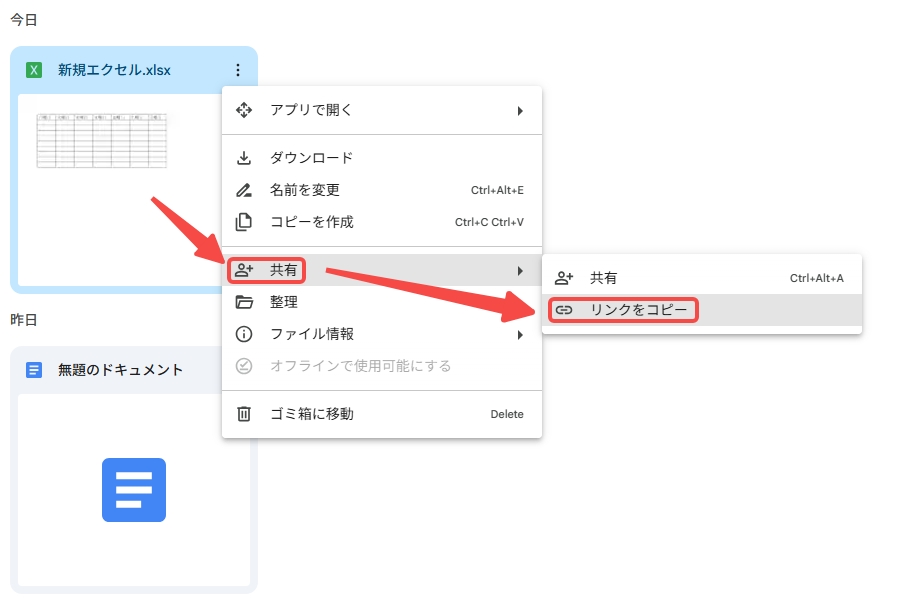Click the アプリで開く label

[x=311, y=110]
